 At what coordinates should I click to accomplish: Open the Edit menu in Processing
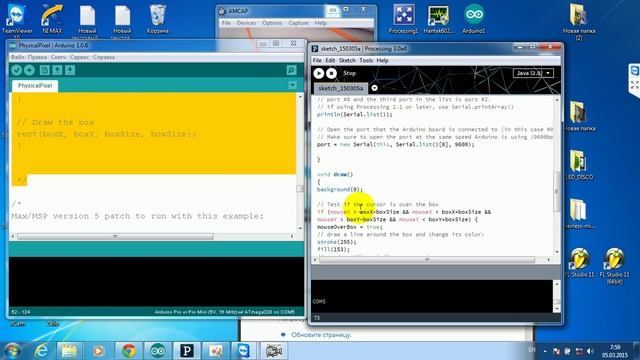(330, 60)
